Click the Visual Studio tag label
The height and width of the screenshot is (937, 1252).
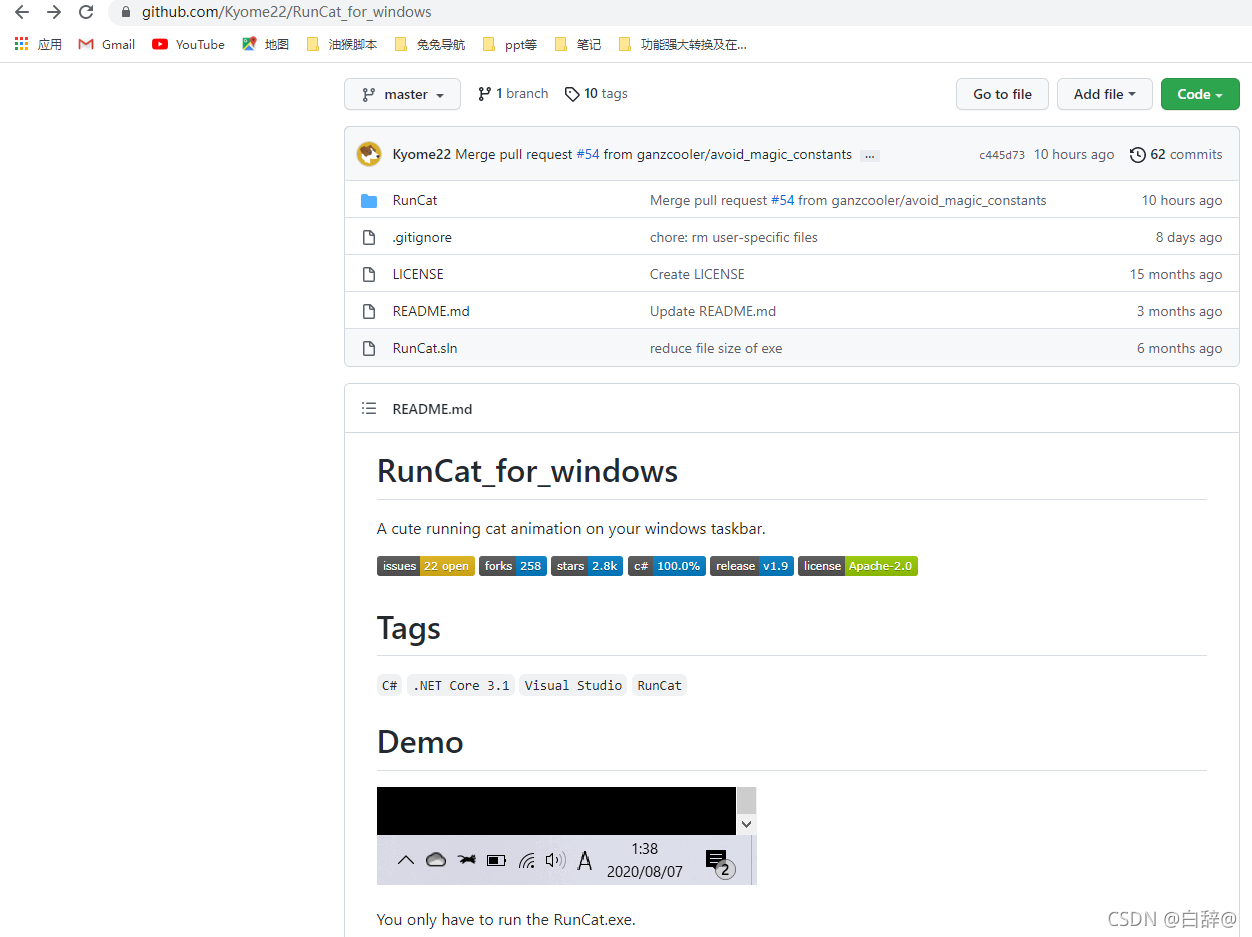tap(573, 685)
